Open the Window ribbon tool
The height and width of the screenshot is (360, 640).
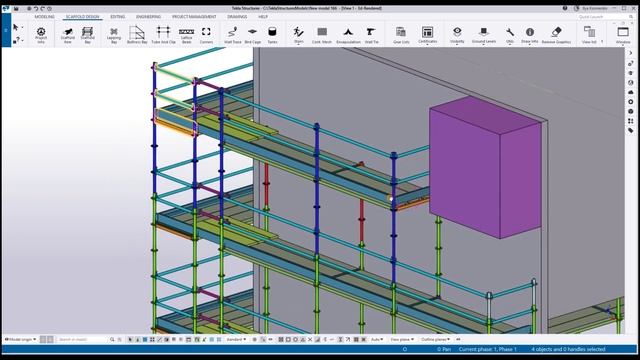623,35
